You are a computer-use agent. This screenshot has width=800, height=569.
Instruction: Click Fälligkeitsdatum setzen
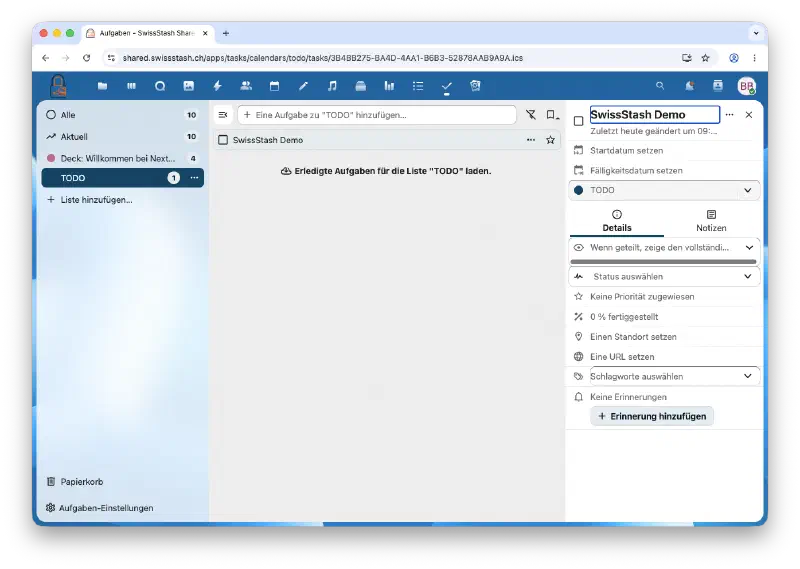coord(664,170)
